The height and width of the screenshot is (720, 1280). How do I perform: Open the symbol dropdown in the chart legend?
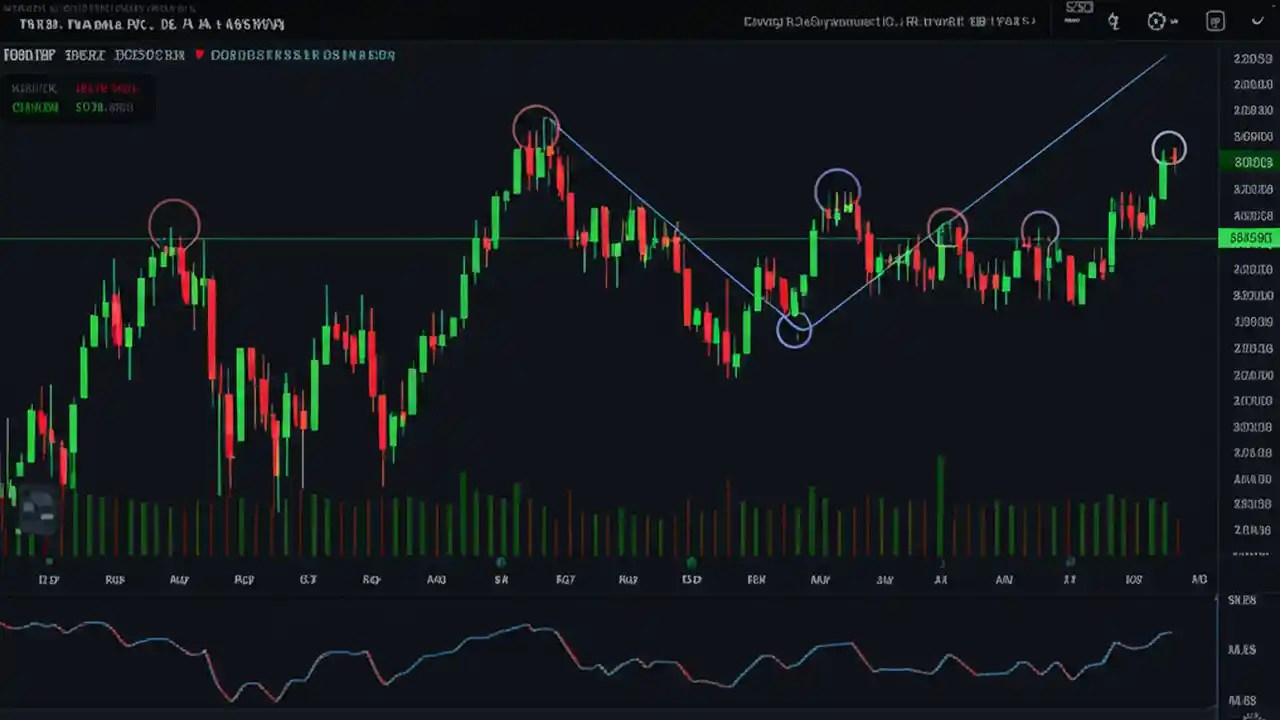30,55
